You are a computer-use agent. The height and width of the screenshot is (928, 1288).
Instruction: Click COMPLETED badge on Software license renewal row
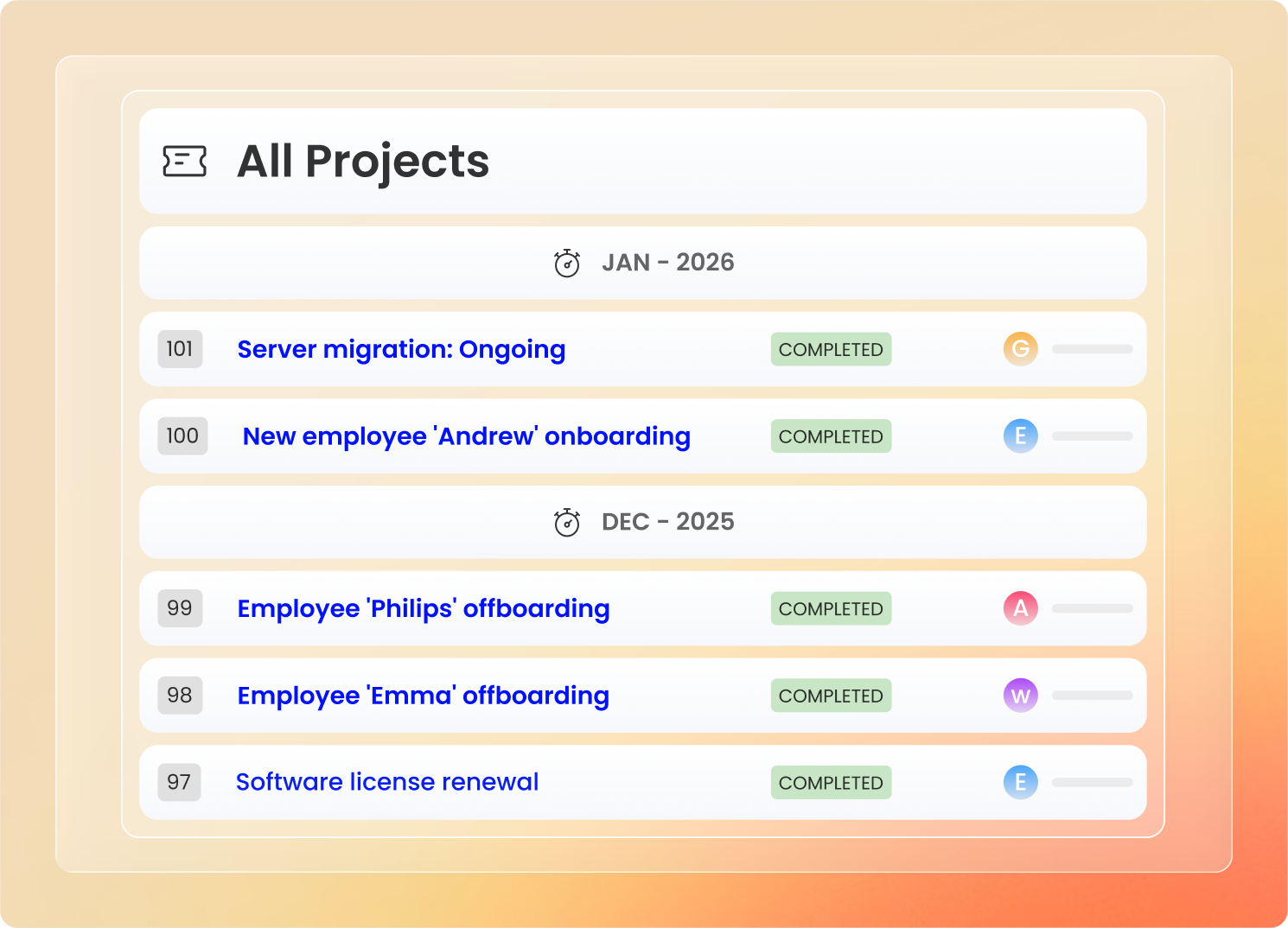(x=831, y=782)
